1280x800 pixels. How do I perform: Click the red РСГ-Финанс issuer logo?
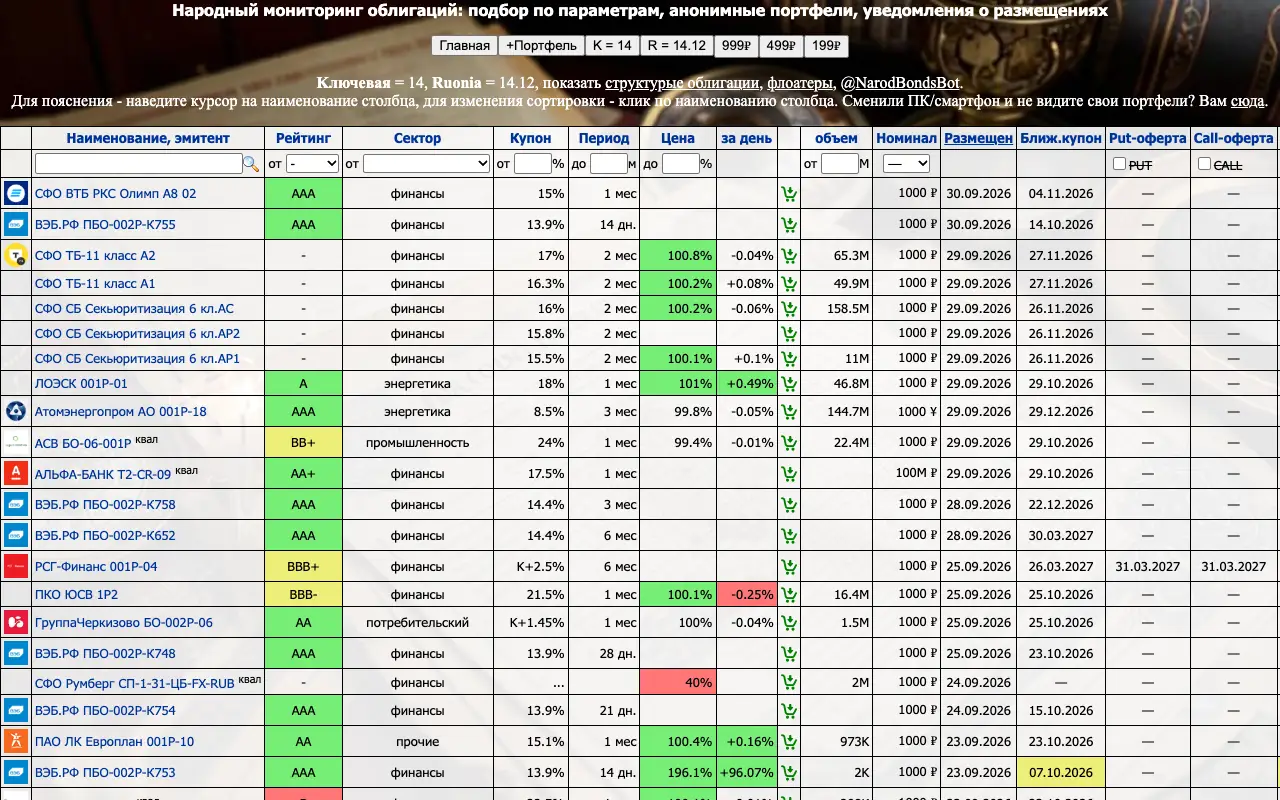pyautogui.click(x=16, y=567)
